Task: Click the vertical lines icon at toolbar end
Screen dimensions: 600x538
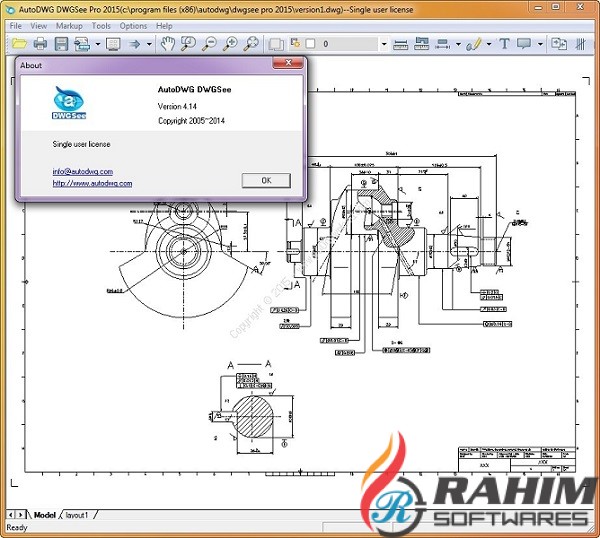Action: tap(580, 44)
